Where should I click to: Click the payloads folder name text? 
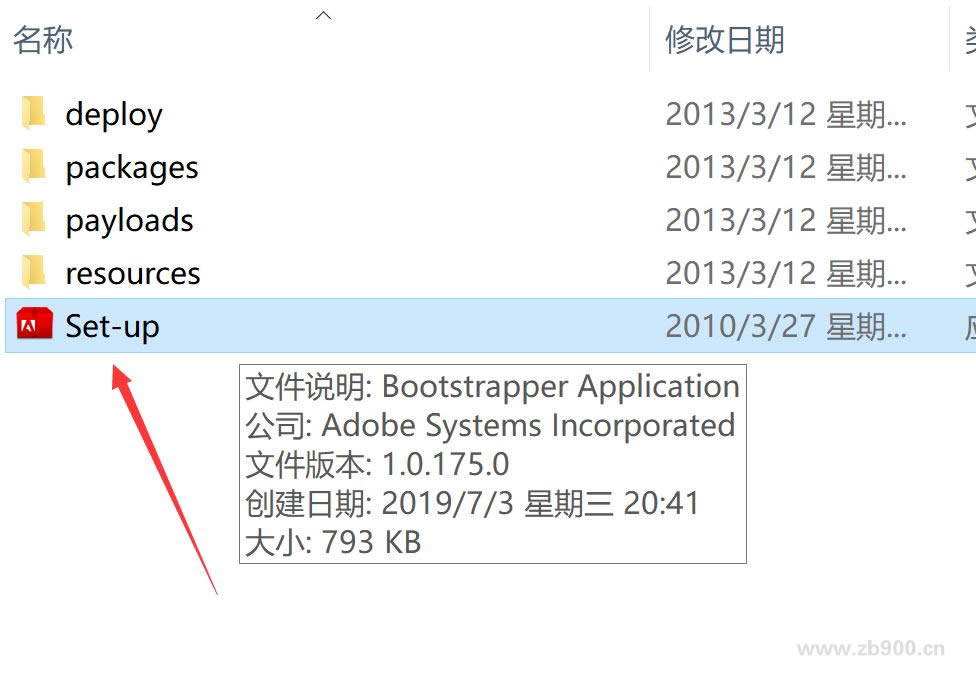click(x=130, y=221)
